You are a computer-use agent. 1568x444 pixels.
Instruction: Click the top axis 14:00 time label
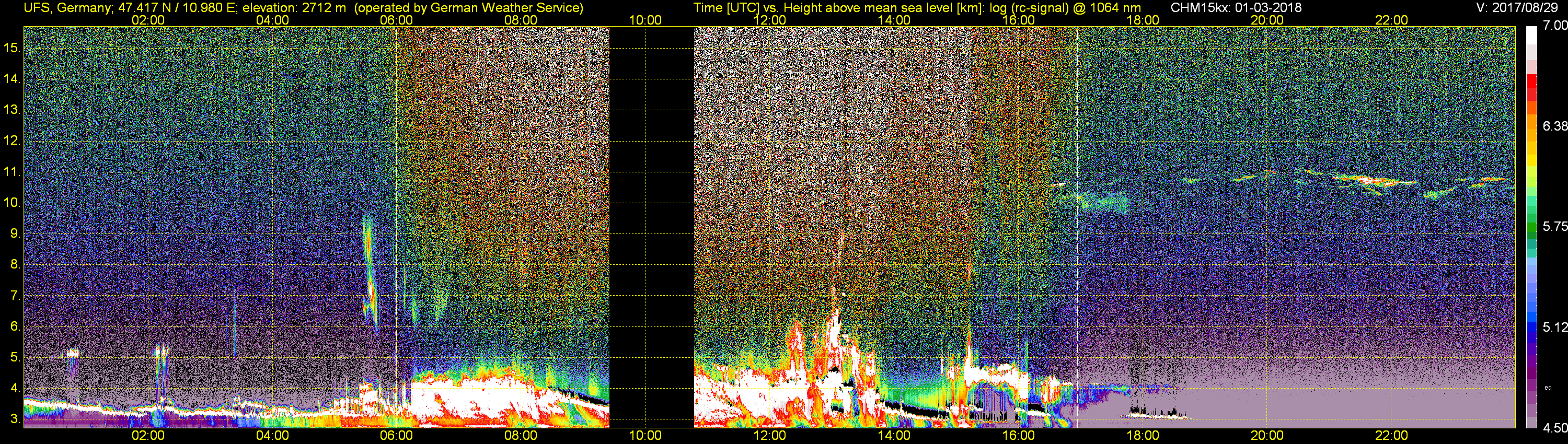(x=894, y=20)
